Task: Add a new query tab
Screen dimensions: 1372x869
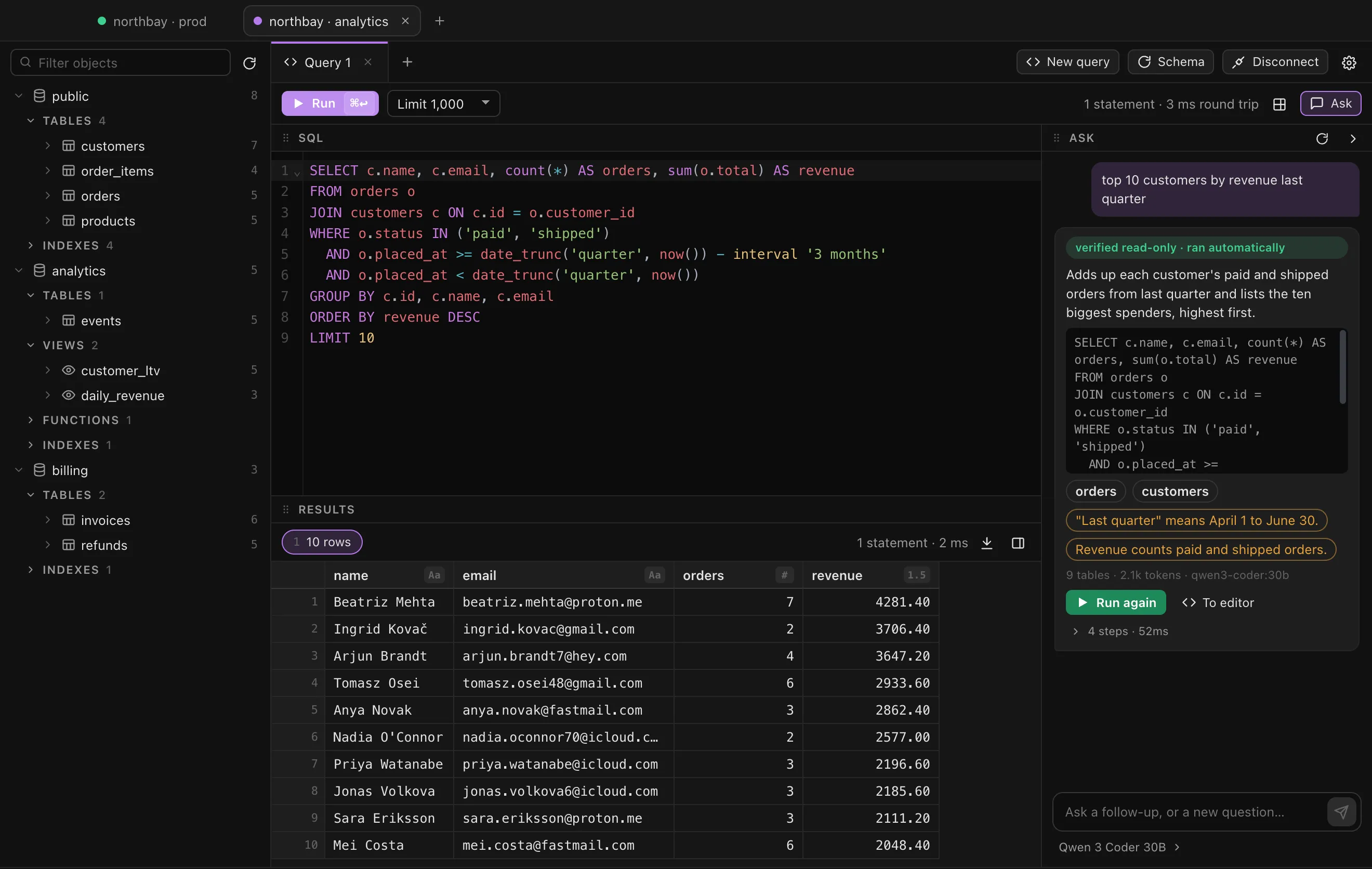Action: pos(407,62)
